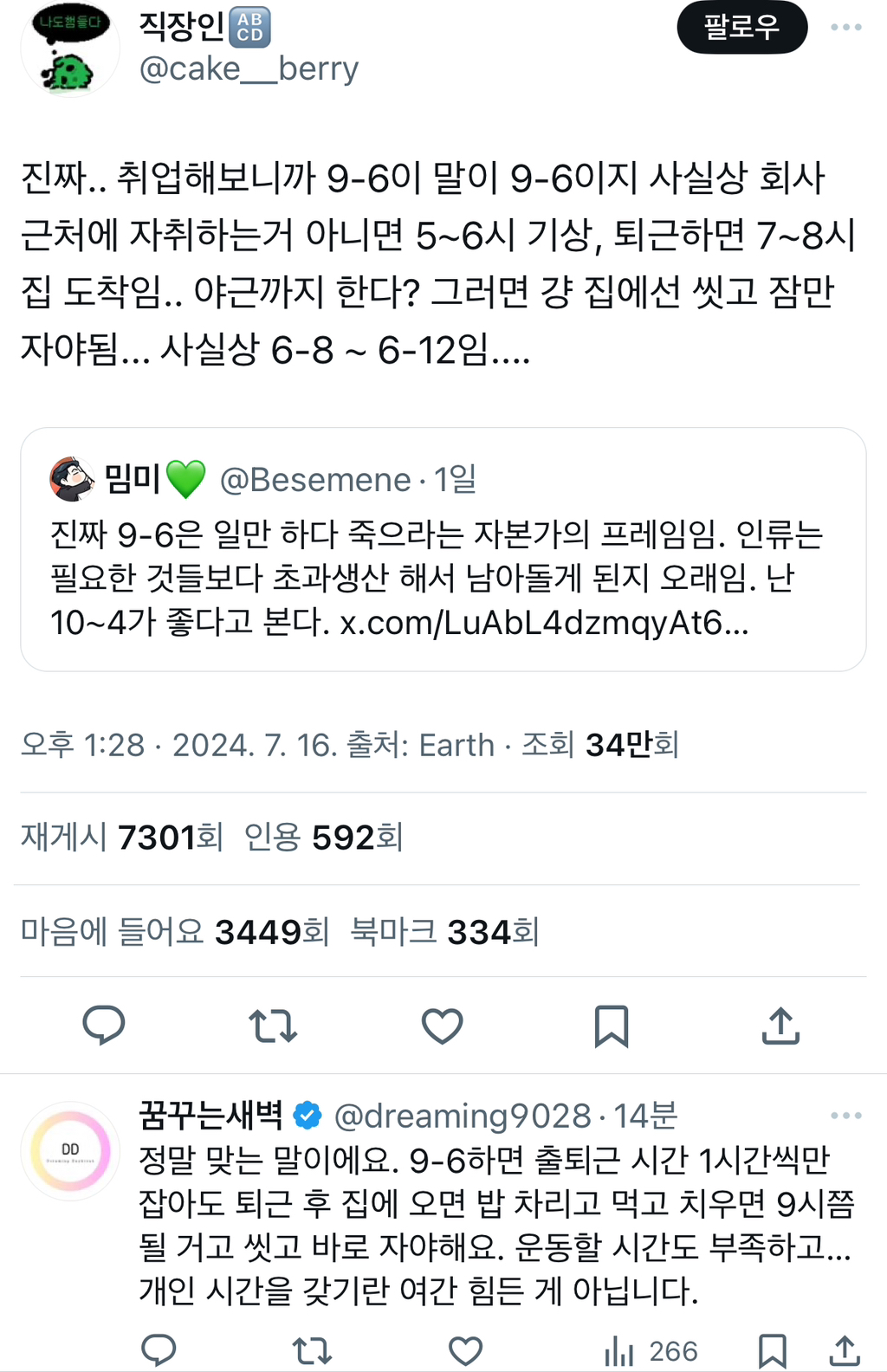Open the @cake__berry handle
The height and width of the screenshot is (1372, 887).
pyautogui.click(x=249, y=68)
